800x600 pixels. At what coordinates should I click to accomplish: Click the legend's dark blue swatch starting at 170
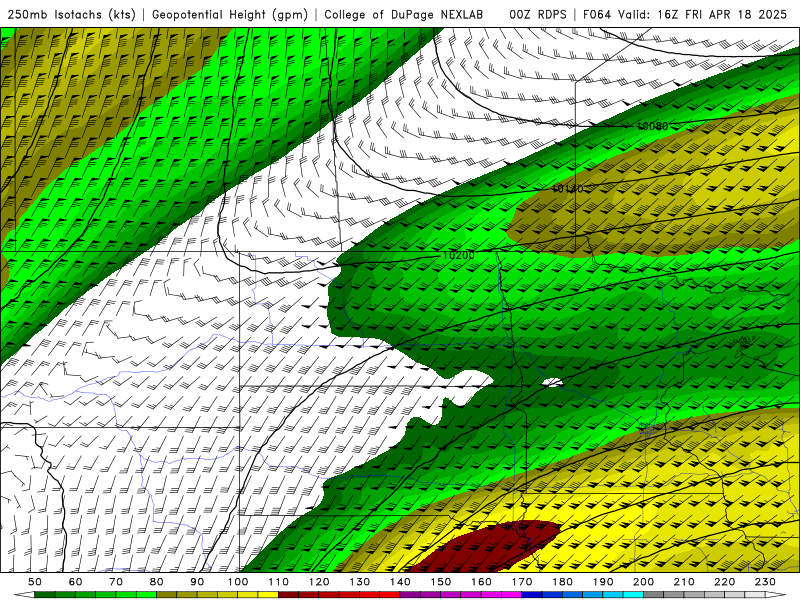coord(531,595)
